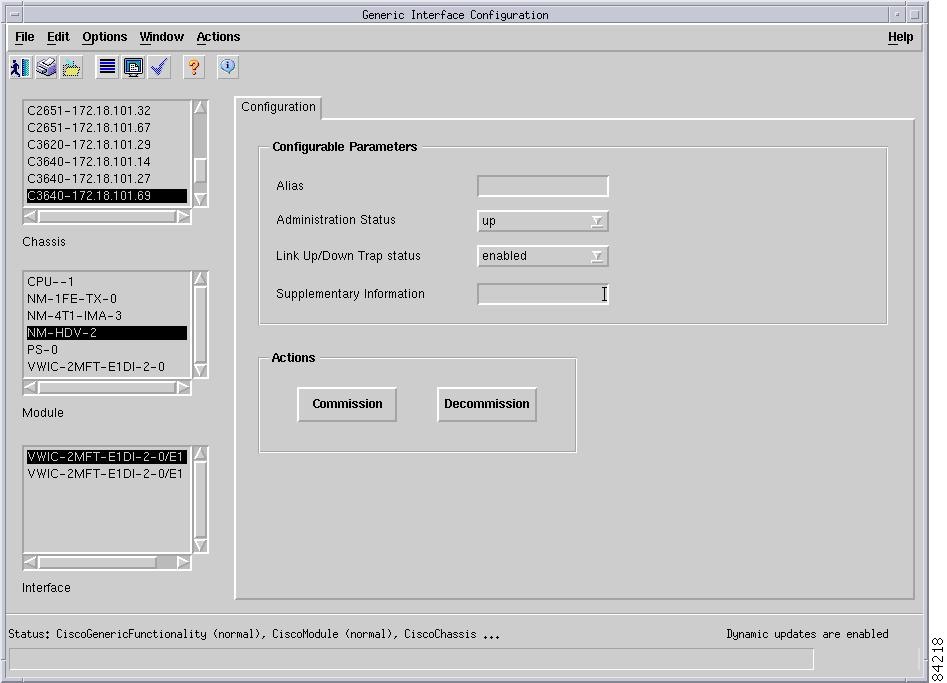Select the highlighted VWIC-2MFT-E1DI-2-0/E1 interface
The height and width of the screenshot is (683, 947).
(x=107, y=457)
